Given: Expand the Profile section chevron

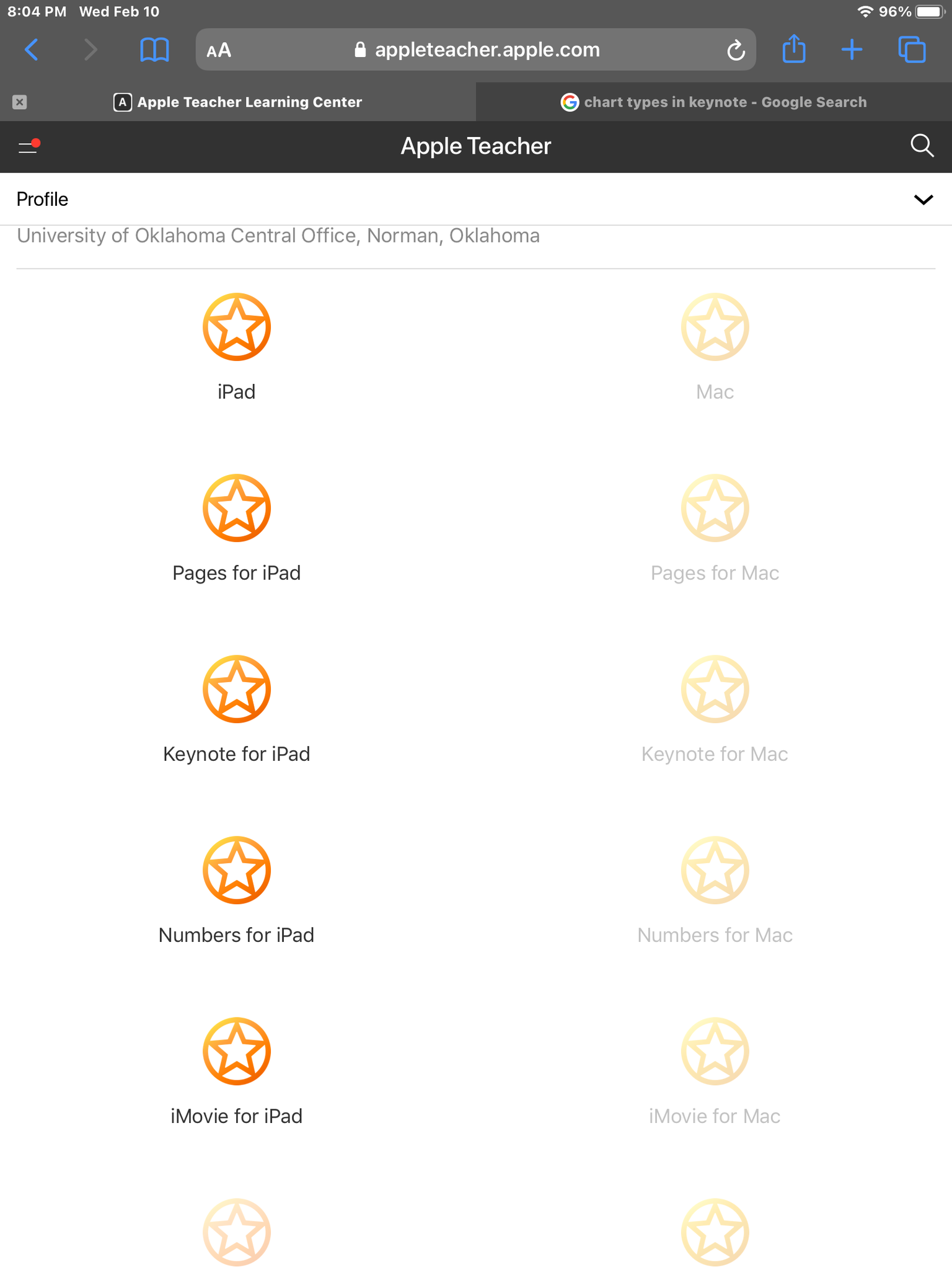Looking at the screenshot, I should point(923,200).
